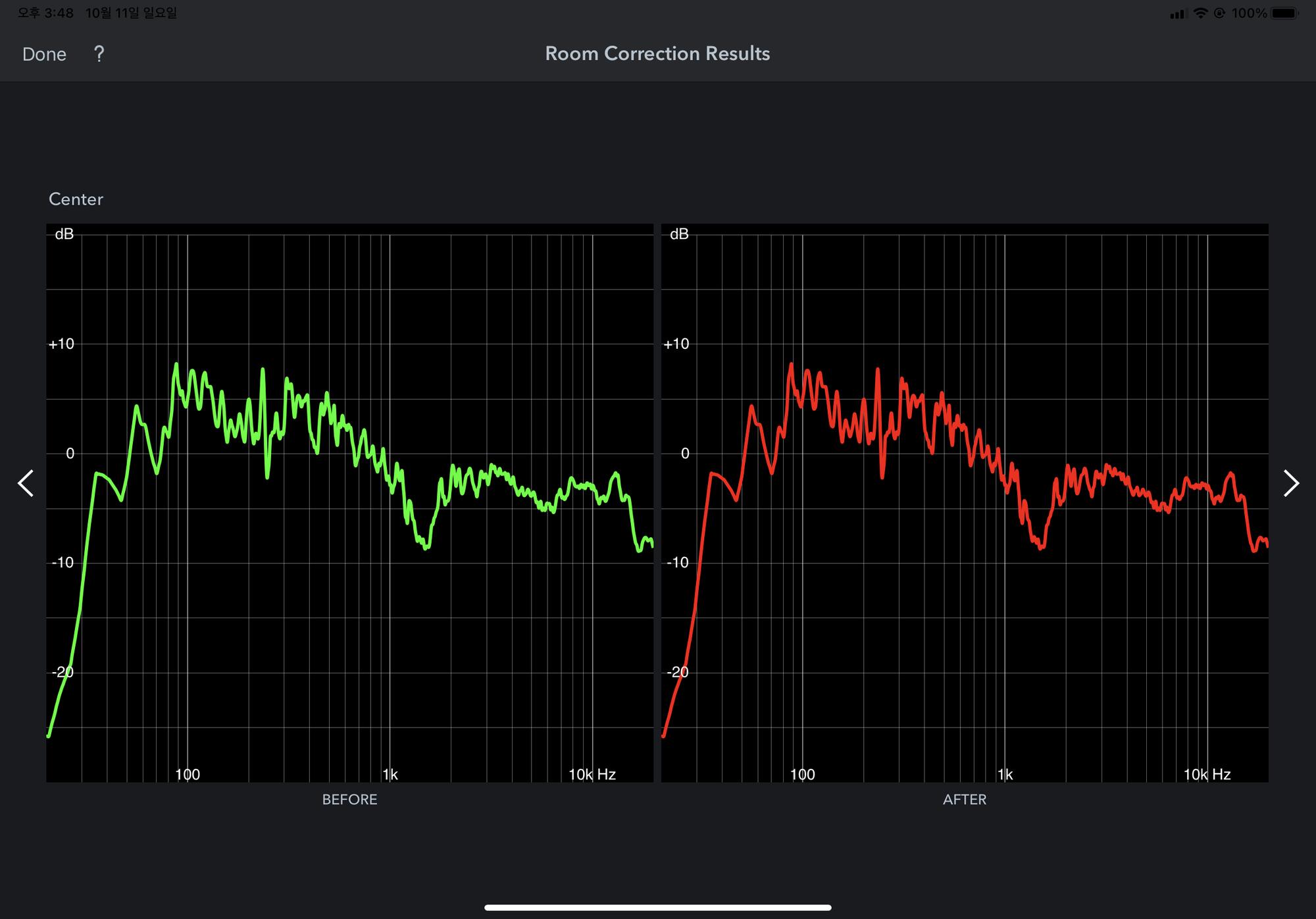This screenshot has height=919, width=1316.
Task: Tap the Center speaker label
Action: [76, 199]
